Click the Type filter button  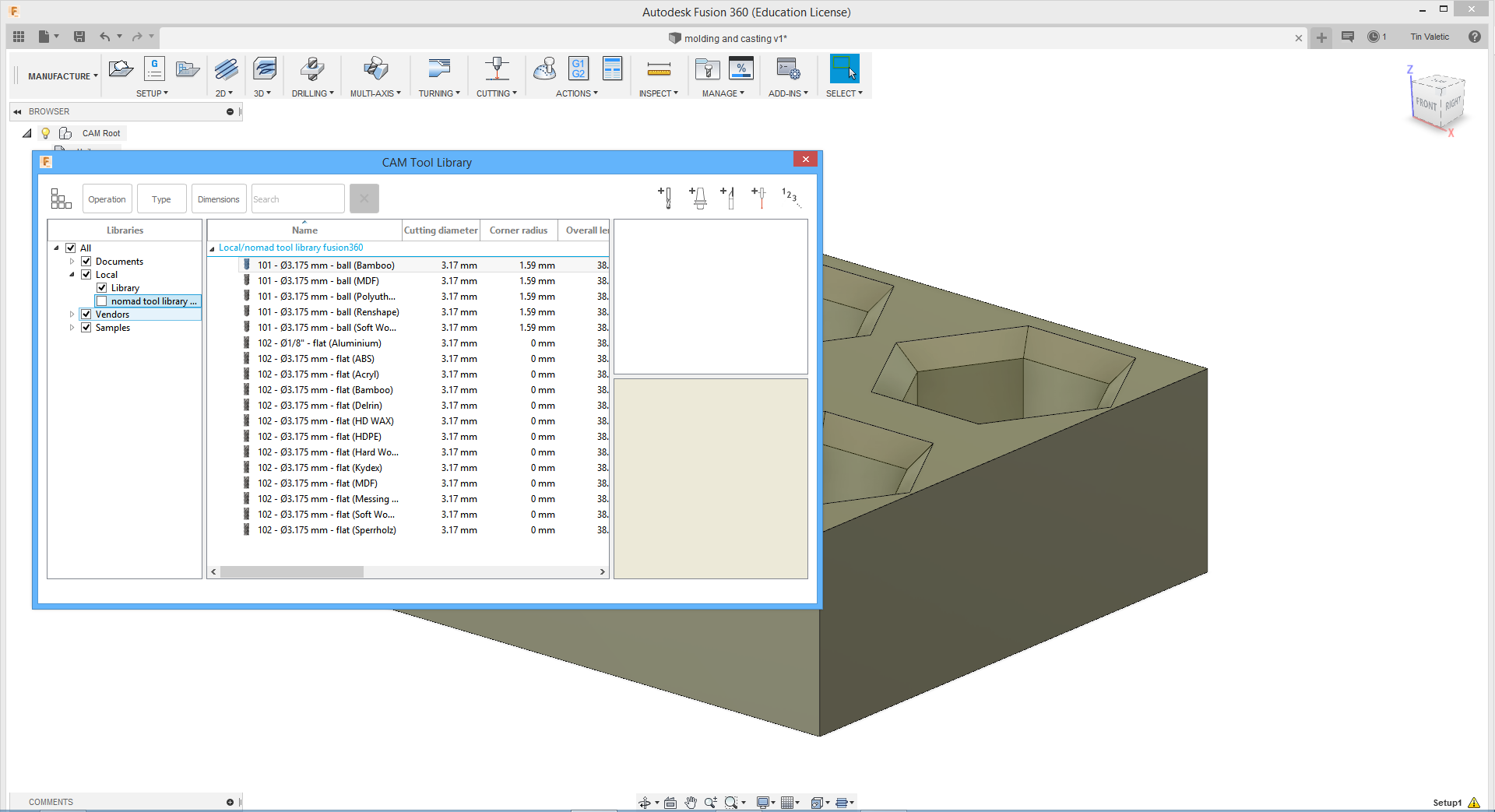162,199
